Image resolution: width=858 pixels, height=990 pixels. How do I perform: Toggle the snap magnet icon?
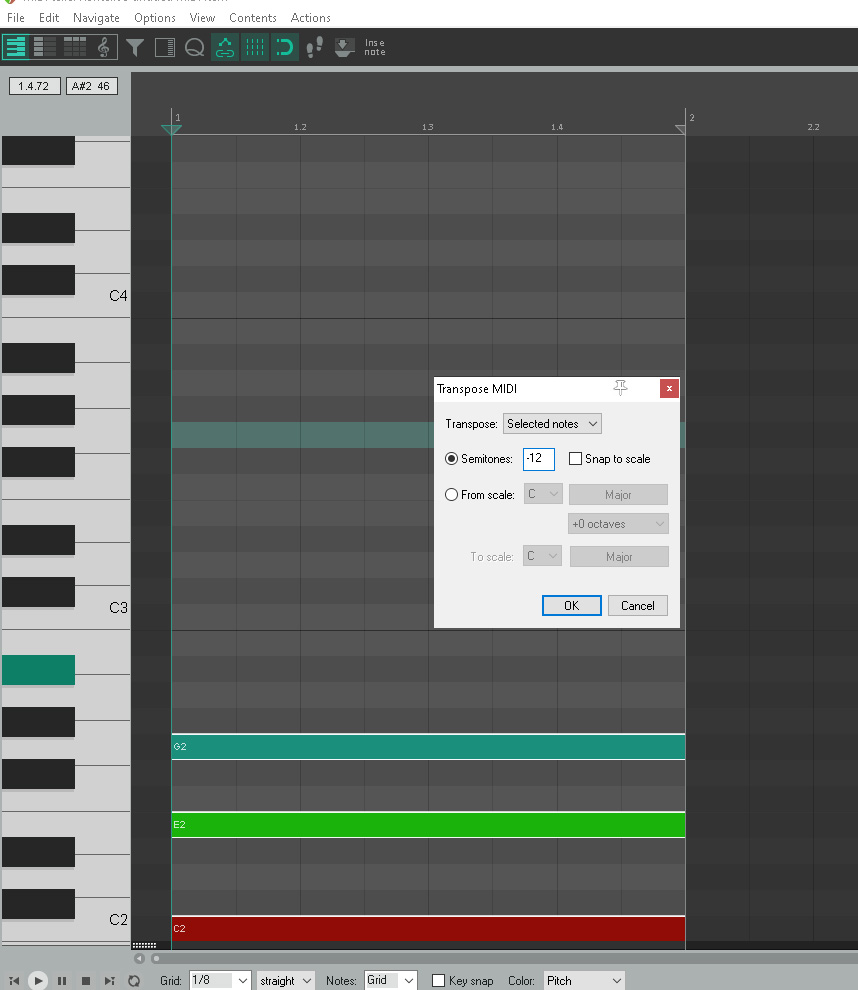[x=284, y=47]
